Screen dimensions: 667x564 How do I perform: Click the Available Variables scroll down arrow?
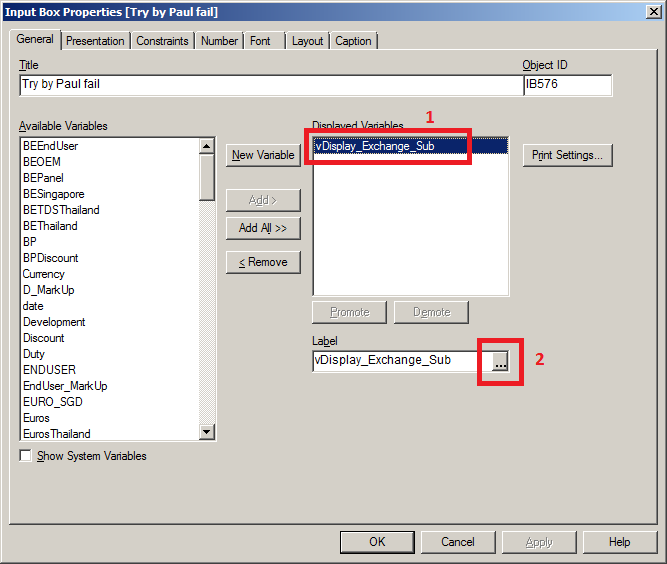coord(207,432)
